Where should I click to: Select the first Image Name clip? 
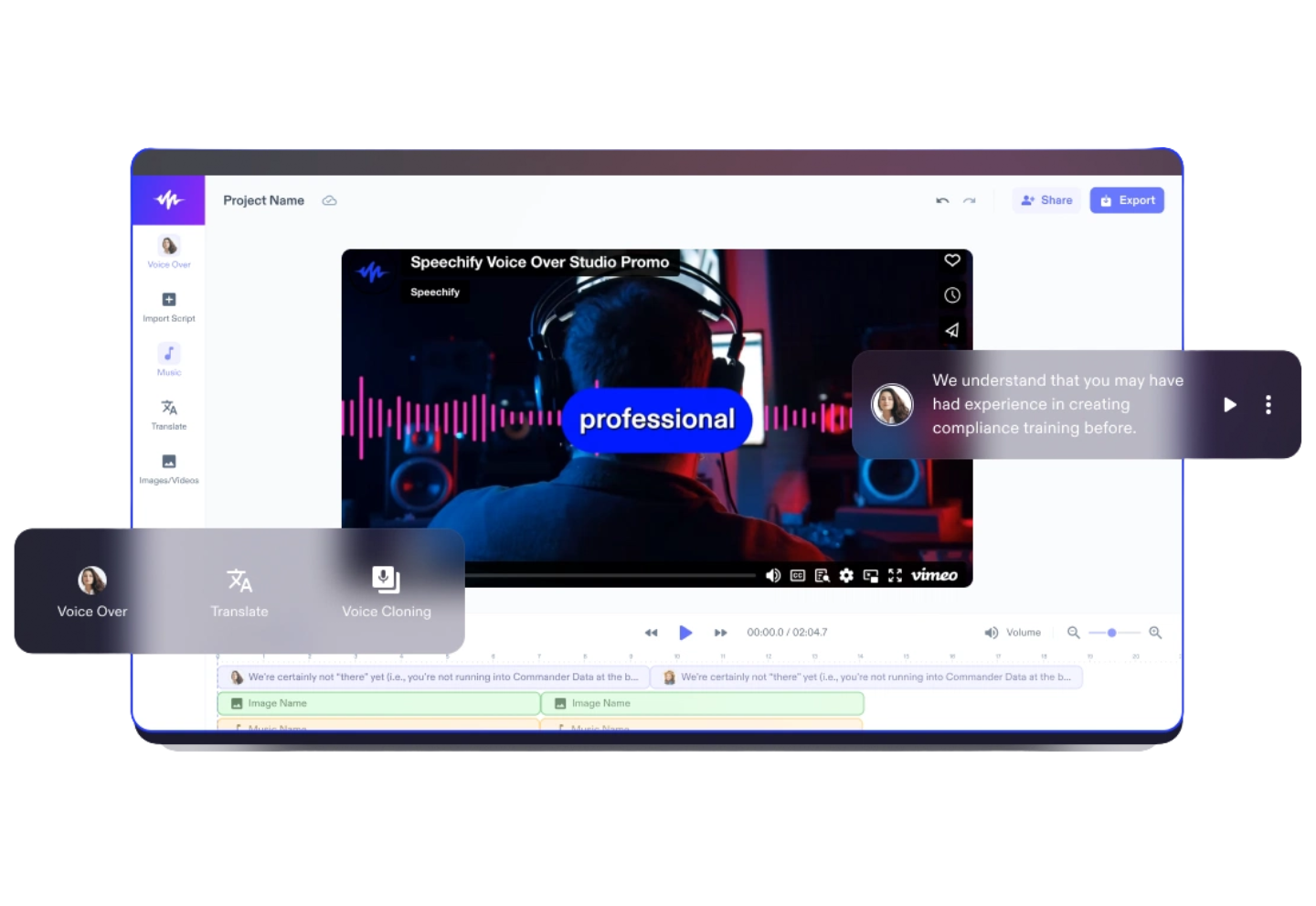click(x=378, y=704)
